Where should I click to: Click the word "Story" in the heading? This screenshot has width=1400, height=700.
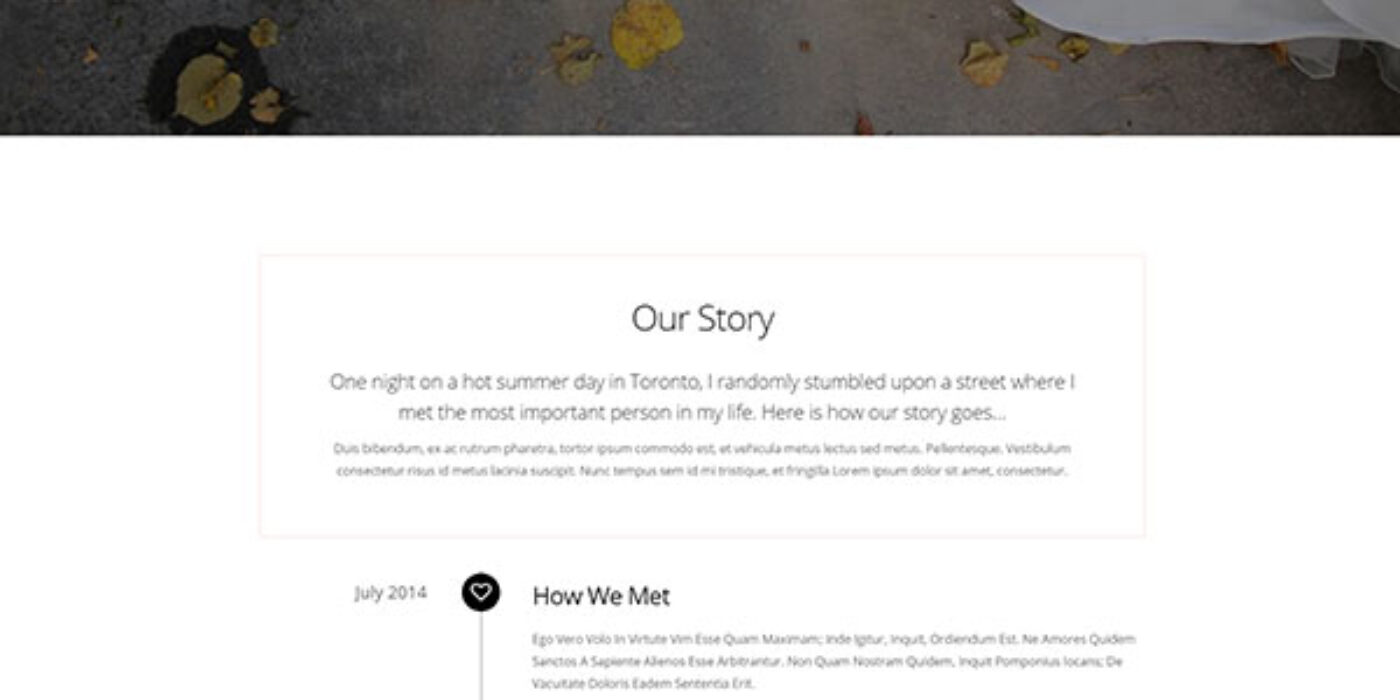point(736,319)
